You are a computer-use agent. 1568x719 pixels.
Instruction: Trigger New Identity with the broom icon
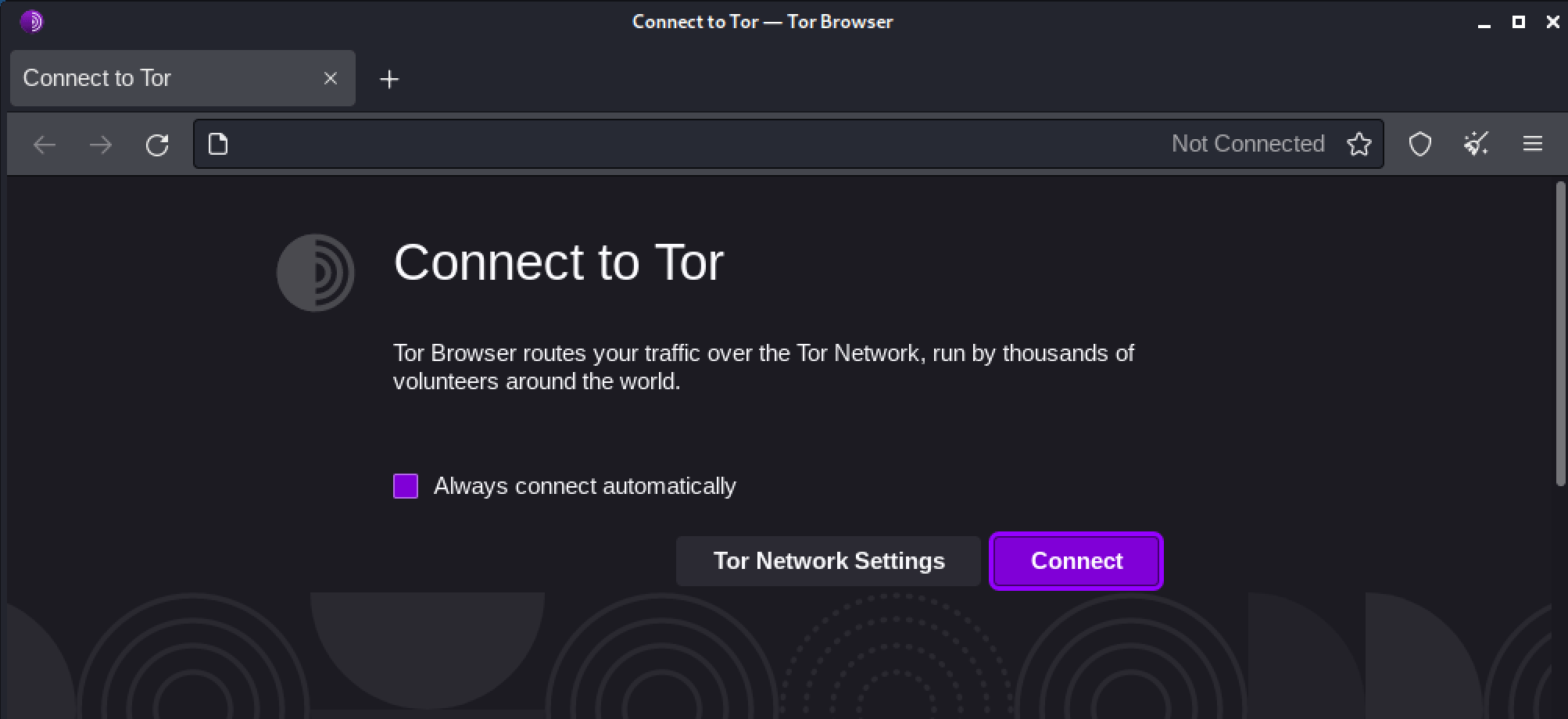pyautogui.click(x=1476, y=144)
